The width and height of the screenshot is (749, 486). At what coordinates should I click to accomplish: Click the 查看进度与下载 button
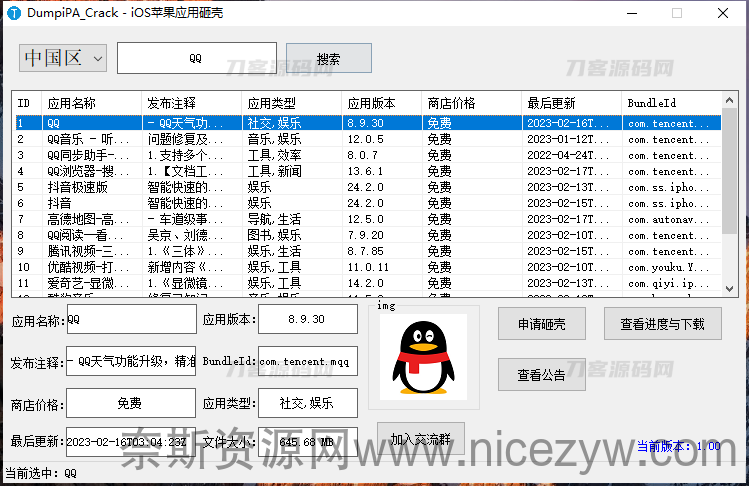pyautogui.click(x=663, y=324)
